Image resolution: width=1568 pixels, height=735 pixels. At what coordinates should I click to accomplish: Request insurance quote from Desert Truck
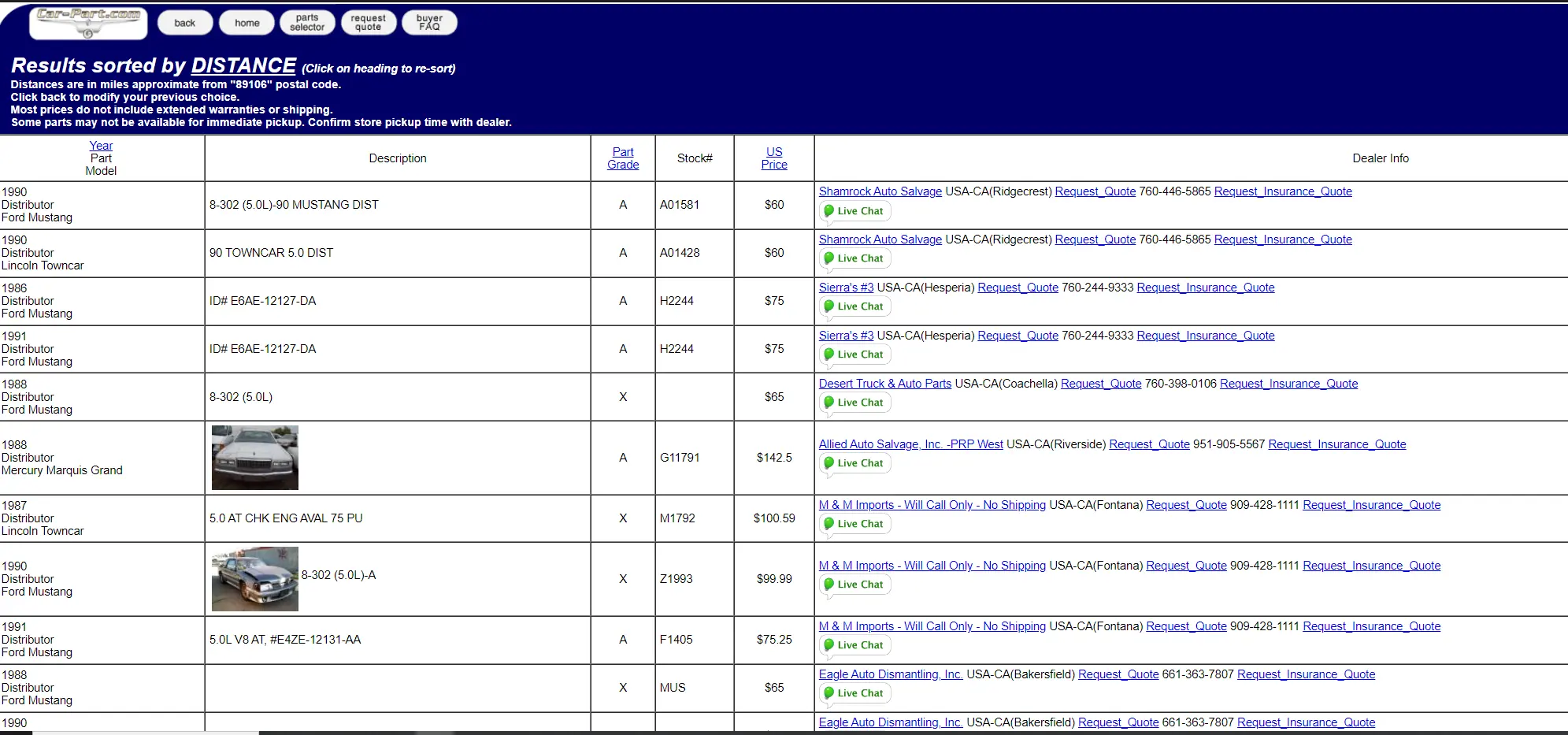(x=1289, y=384)
